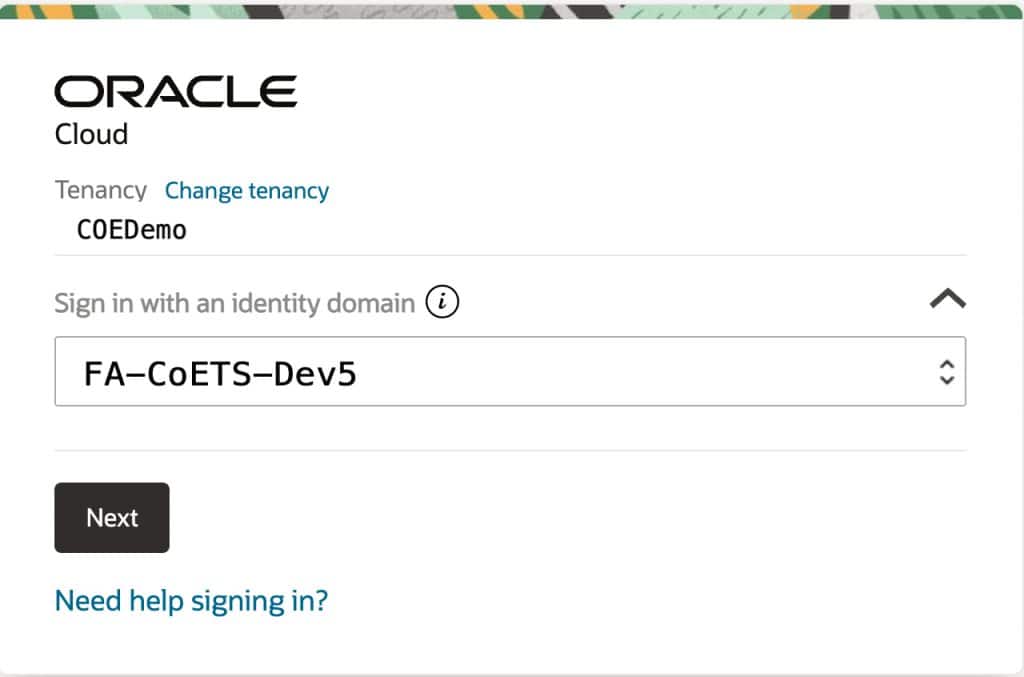Screen dimensions: 1024x677
Task: Click the Cloud subtitle under the logo
Action: (x=91, y=134)
